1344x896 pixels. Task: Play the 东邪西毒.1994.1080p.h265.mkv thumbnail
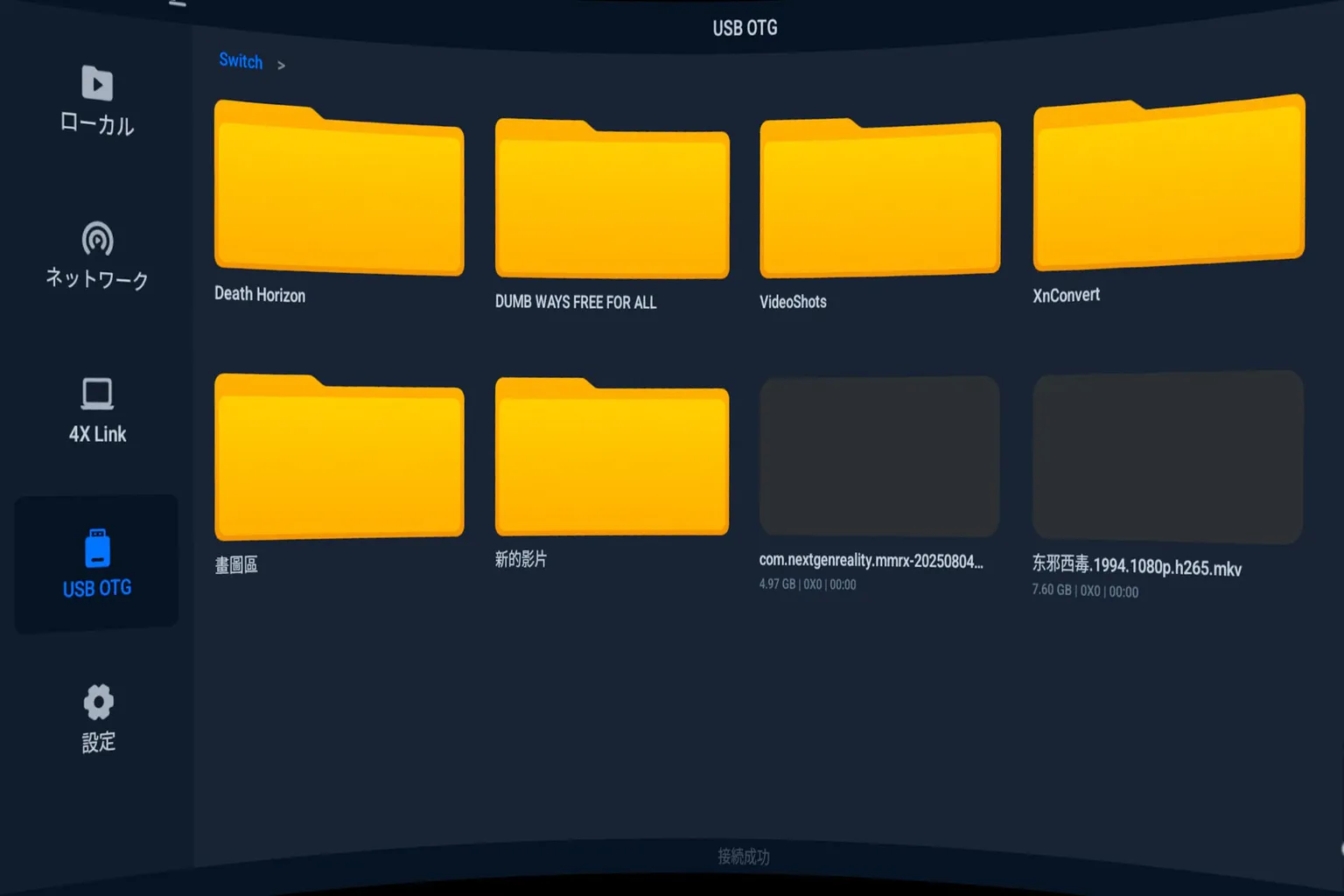pos(1167,456)
